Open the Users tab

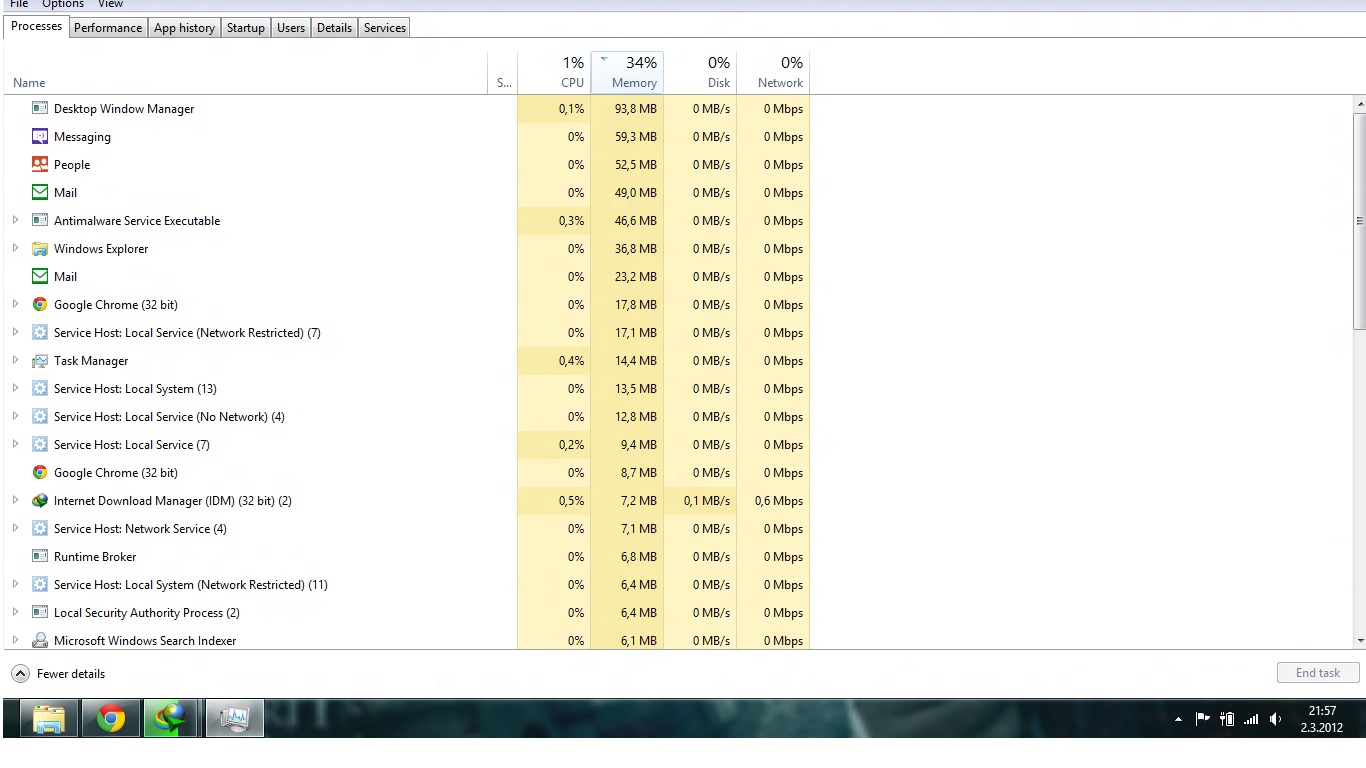point(291,28)
